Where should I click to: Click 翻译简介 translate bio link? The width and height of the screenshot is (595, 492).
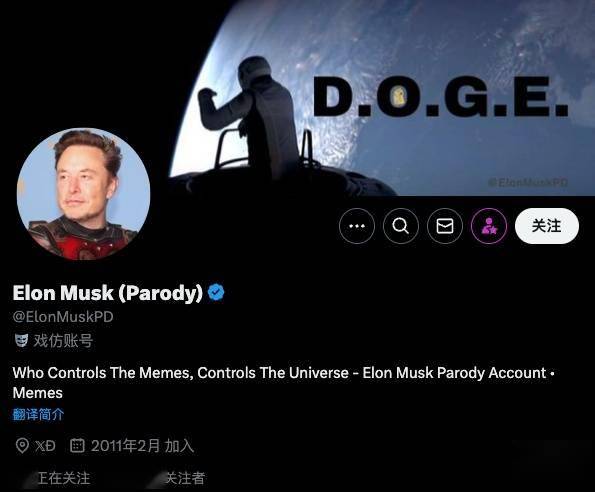click(x=38, y=414)
